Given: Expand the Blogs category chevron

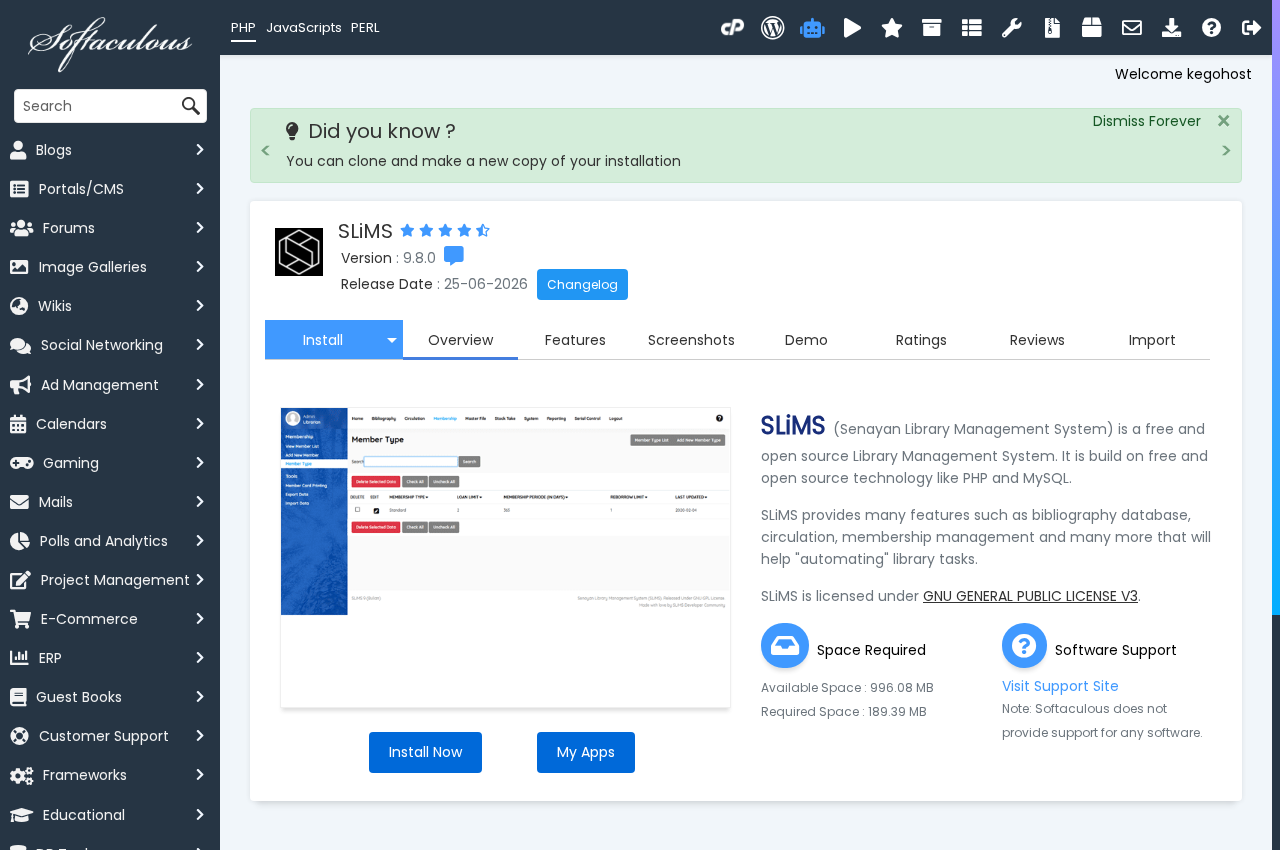Looking at the screenshot, I should (x=200, y=150).
